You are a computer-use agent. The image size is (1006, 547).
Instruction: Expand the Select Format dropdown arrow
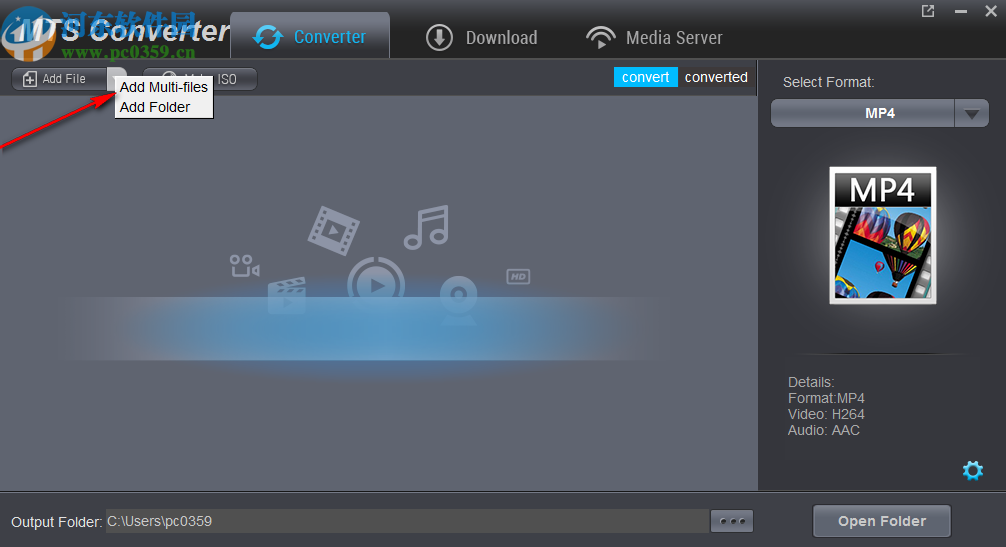coord(971,114)
